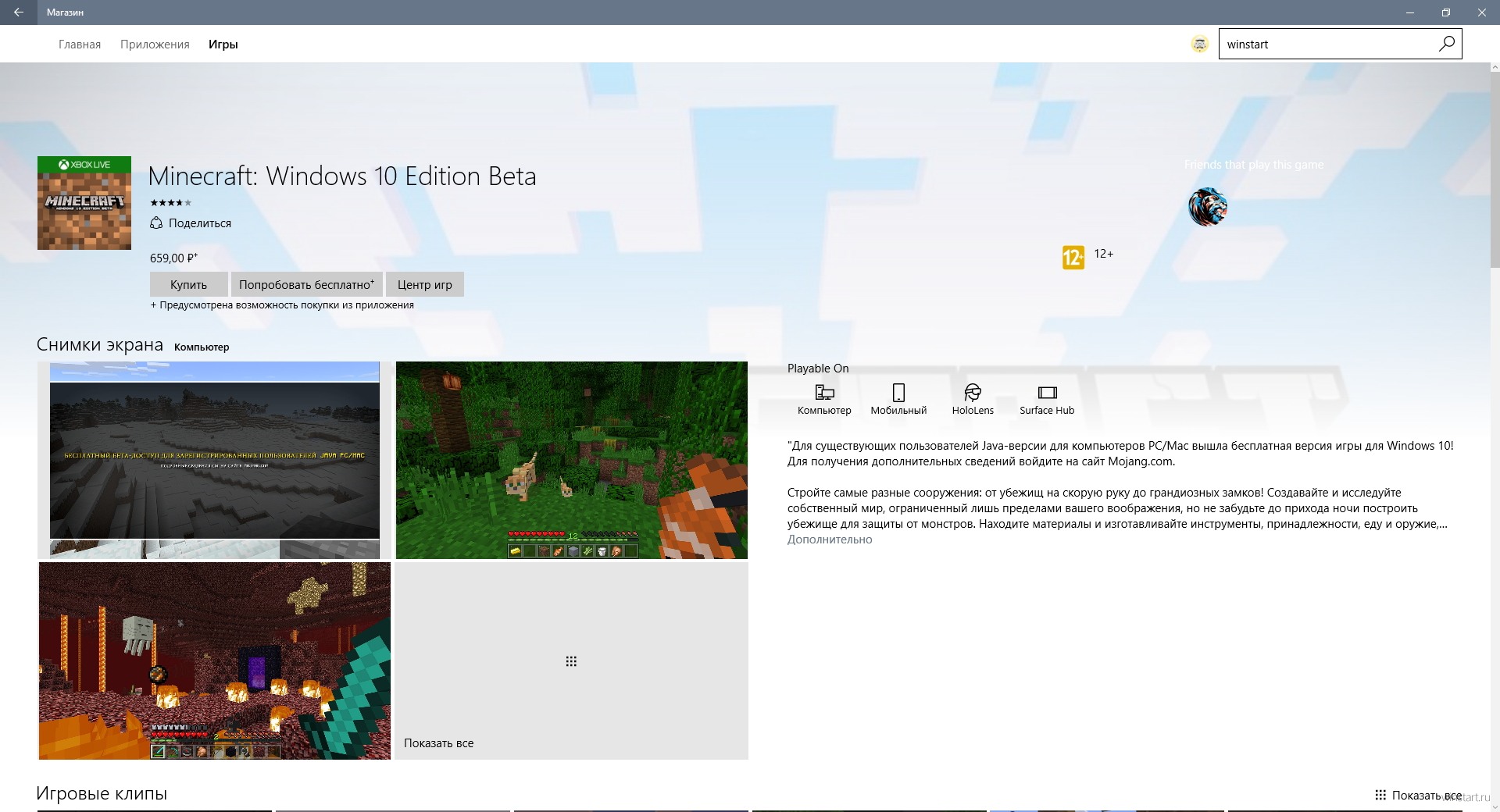Open the user account avatar next to search

[x=1200, y=45]
